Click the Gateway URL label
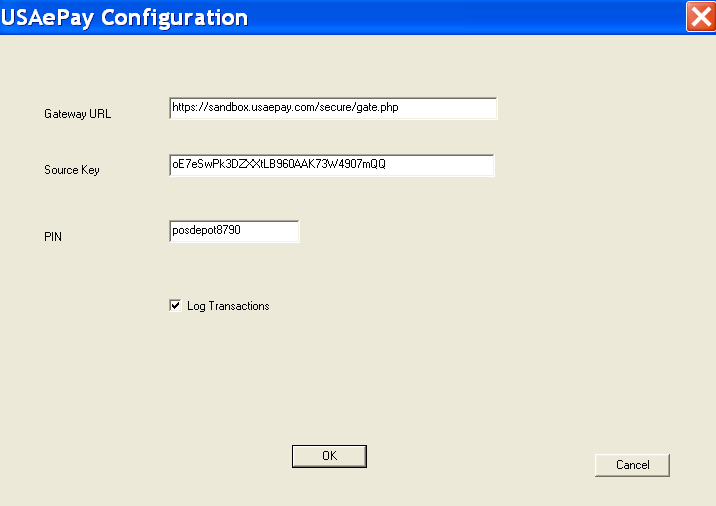Screen dimensions: 716x506 pyautogui.click(x=78, y=114)
